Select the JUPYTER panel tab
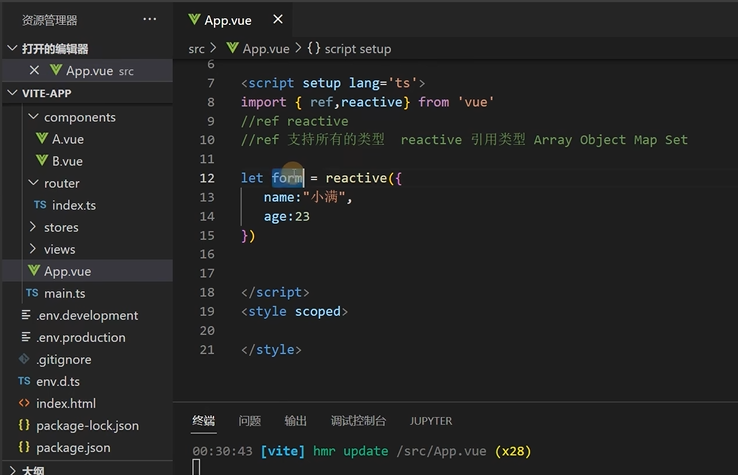 (431, 421)
